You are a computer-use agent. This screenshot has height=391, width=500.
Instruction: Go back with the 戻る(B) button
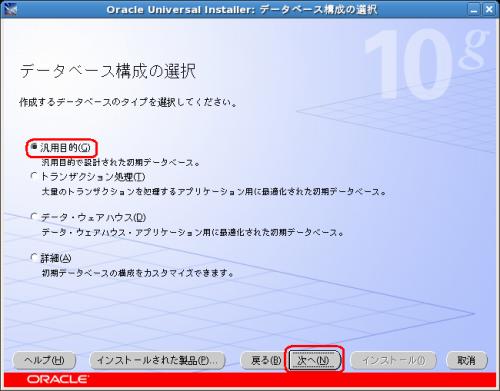click(261, 360)
